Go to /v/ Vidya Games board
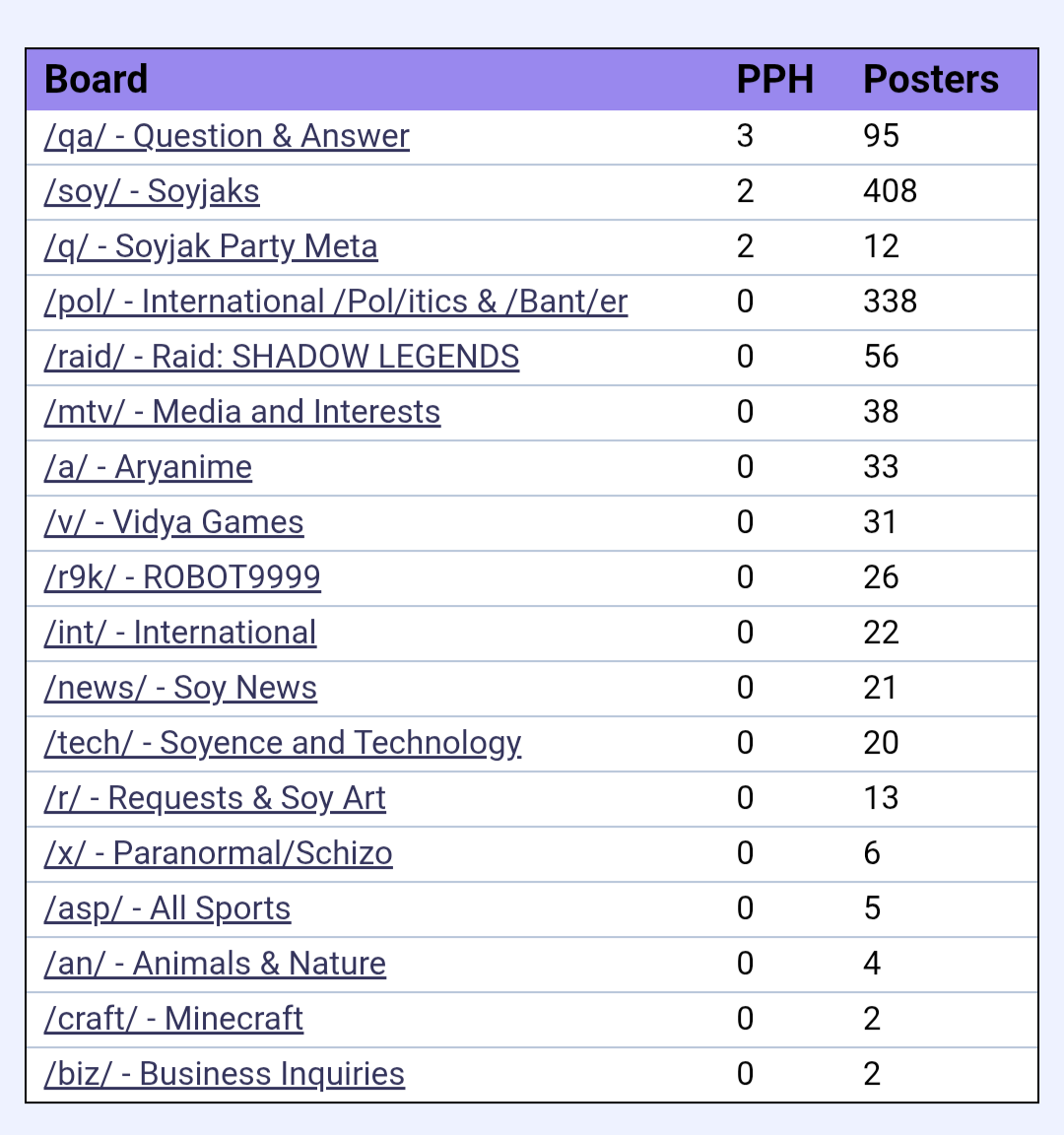 pos(173,522)
